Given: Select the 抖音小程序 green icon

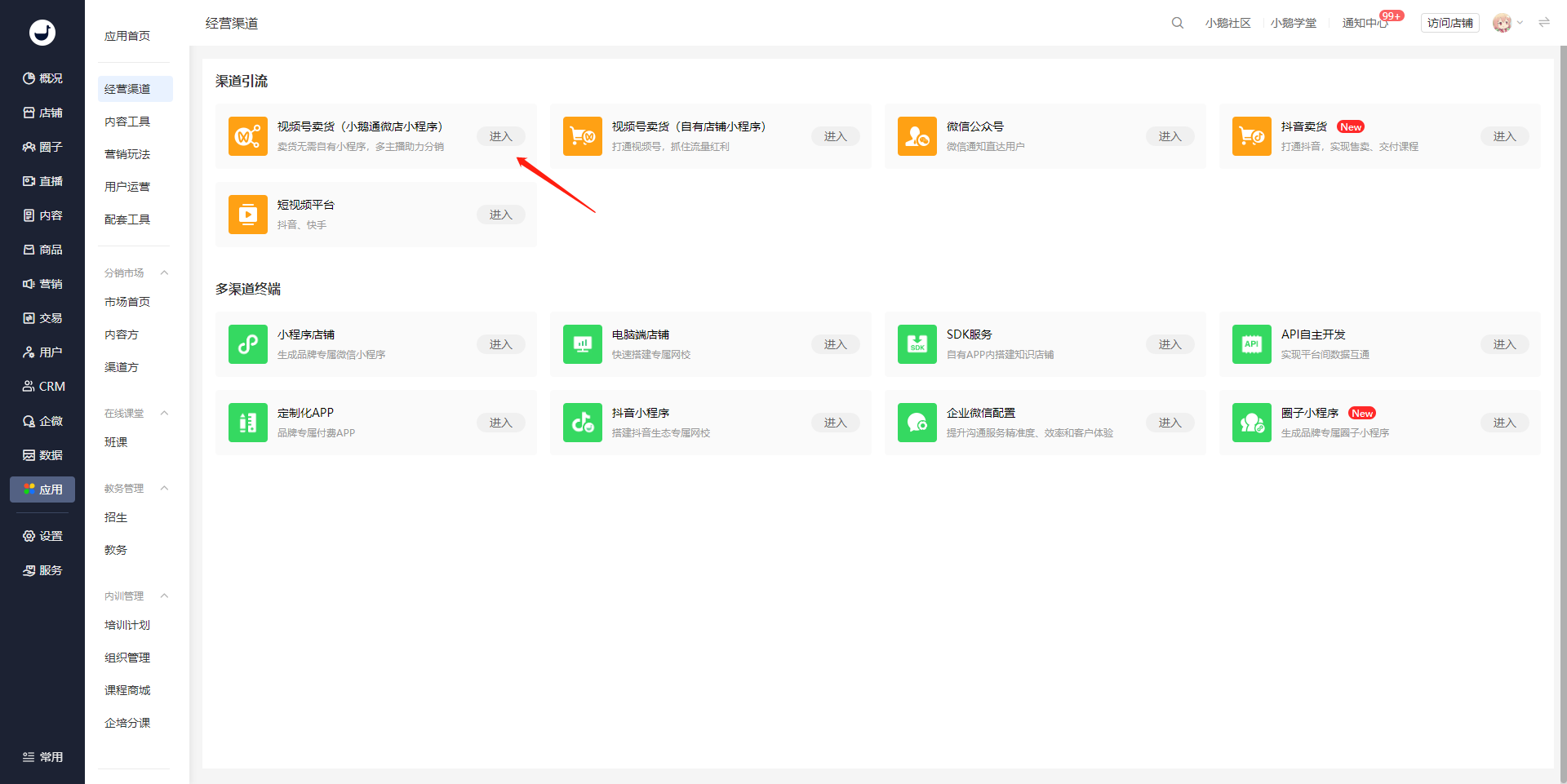Looking at the screenshot, I should coord(582,423).
